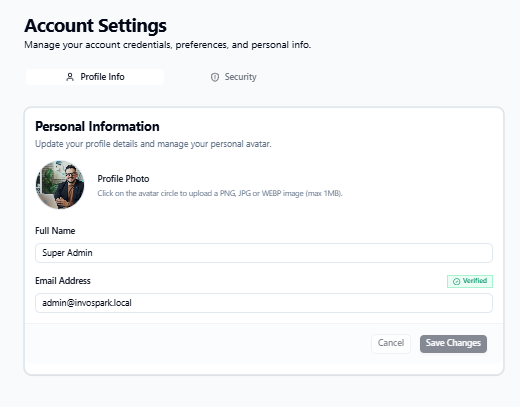
Task: Click the Verified badge
Action: click(x=470, y=281)
